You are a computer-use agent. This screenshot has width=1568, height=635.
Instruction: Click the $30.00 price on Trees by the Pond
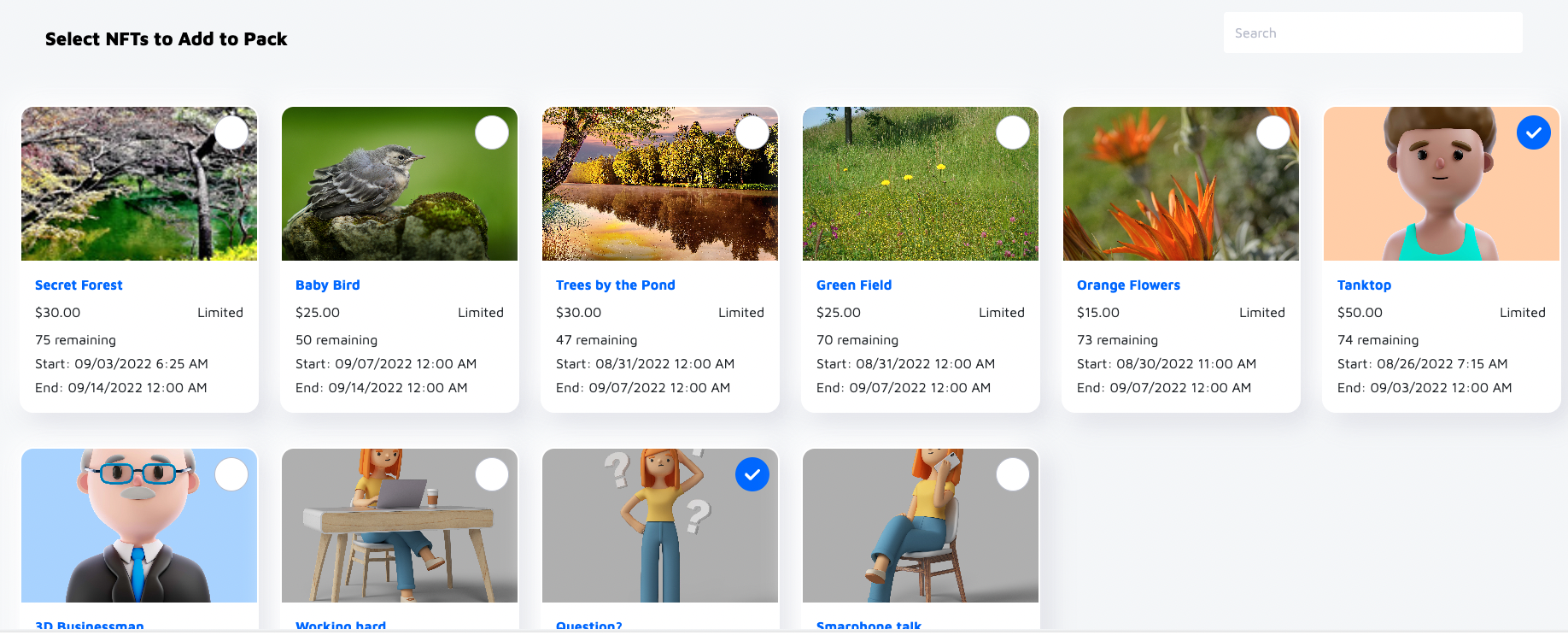(x=578, y=313)
